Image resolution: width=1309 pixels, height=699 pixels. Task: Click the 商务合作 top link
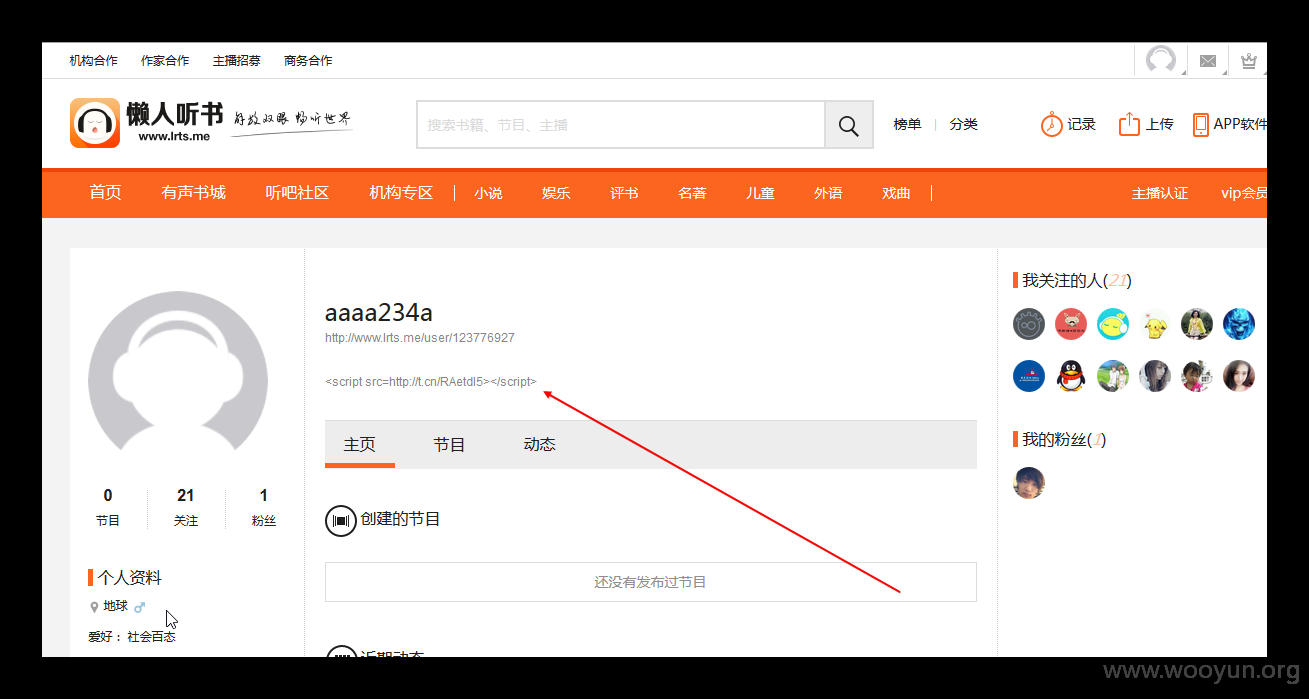tap(308, 61)
